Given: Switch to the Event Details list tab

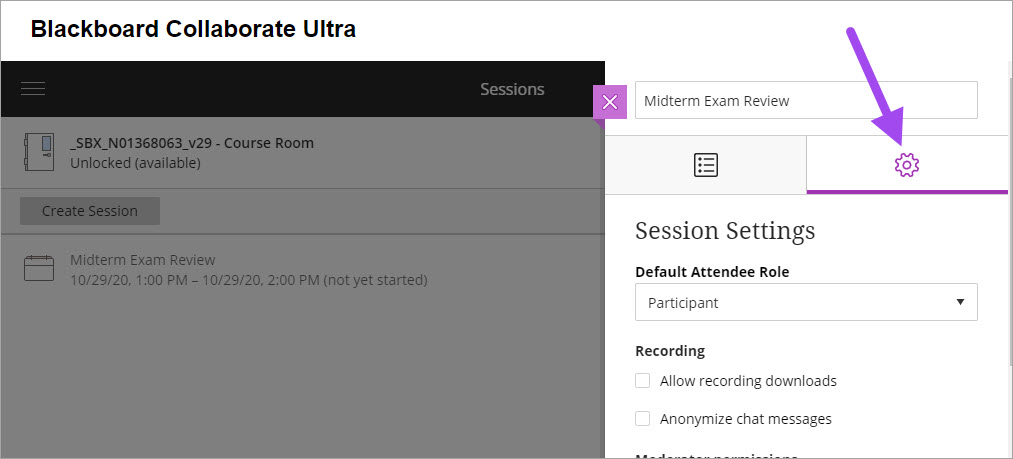Looking at the screenshot, I should 706,165.
